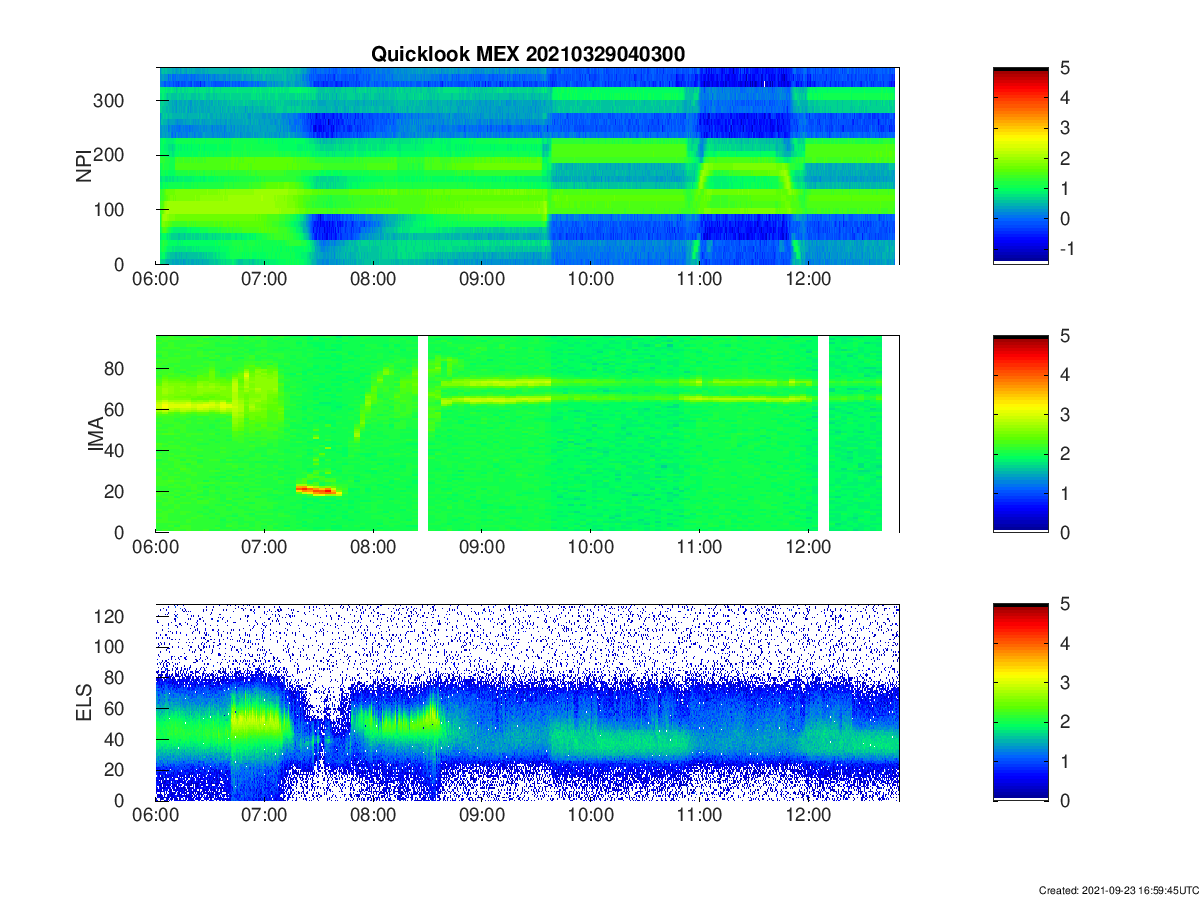This screenshot has height=900, width=1200.
Task: Click the IMA spectrogram panel
Action: coord(527,434)
